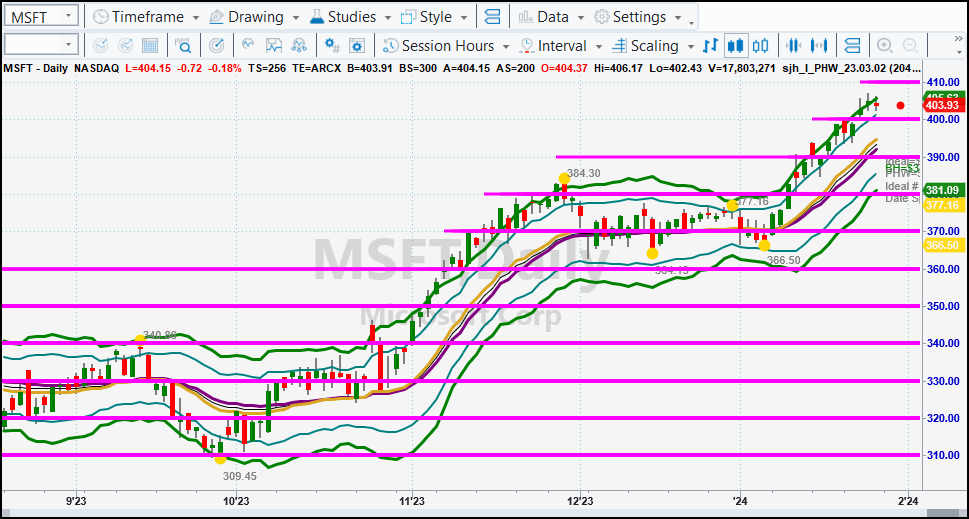This screenshot has height=519, width=969.
Task: Expand the Session Hours dropdown arrow
Action: pyautogui.click(x=506, y=46)
